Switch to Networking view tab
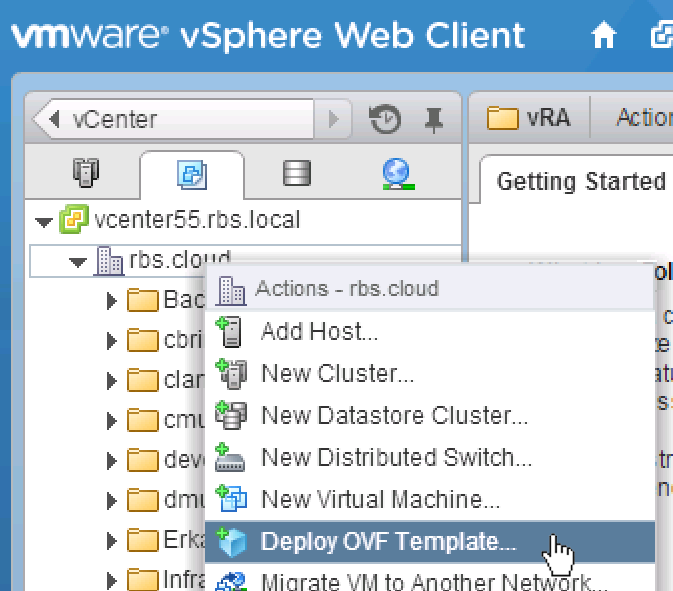The image size is (673, 591). 398,173
